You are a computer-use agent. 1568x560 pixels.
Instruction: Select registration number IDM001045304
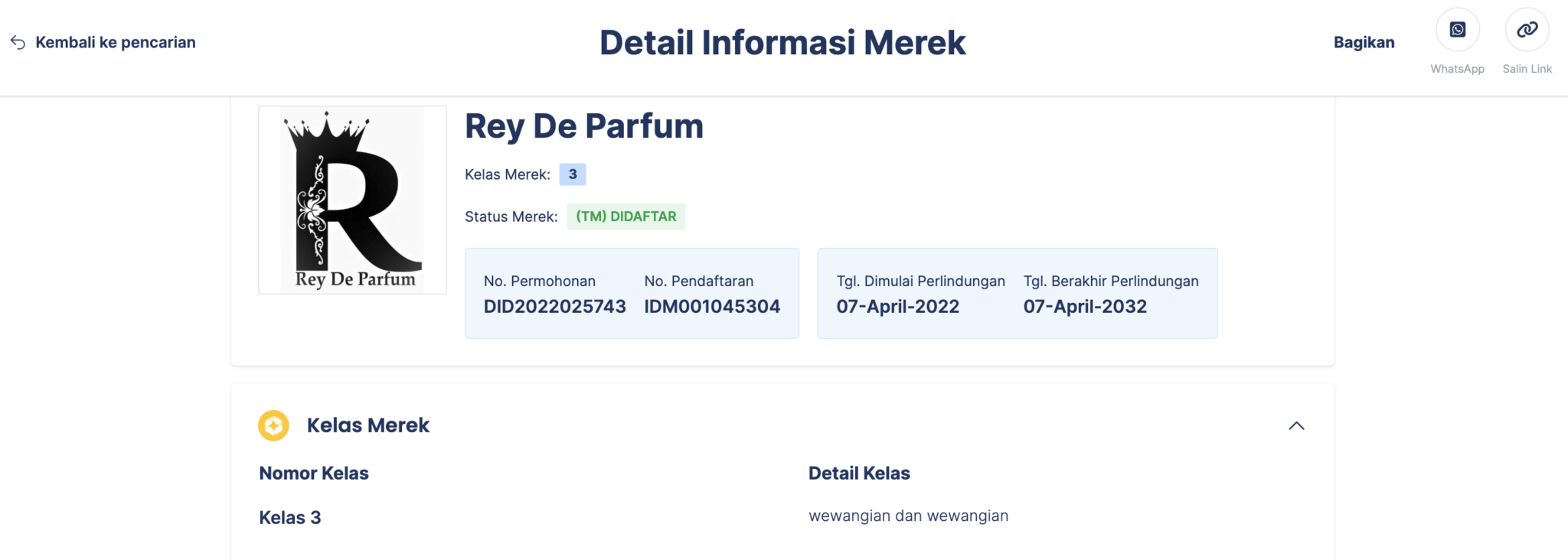[712, 307]
